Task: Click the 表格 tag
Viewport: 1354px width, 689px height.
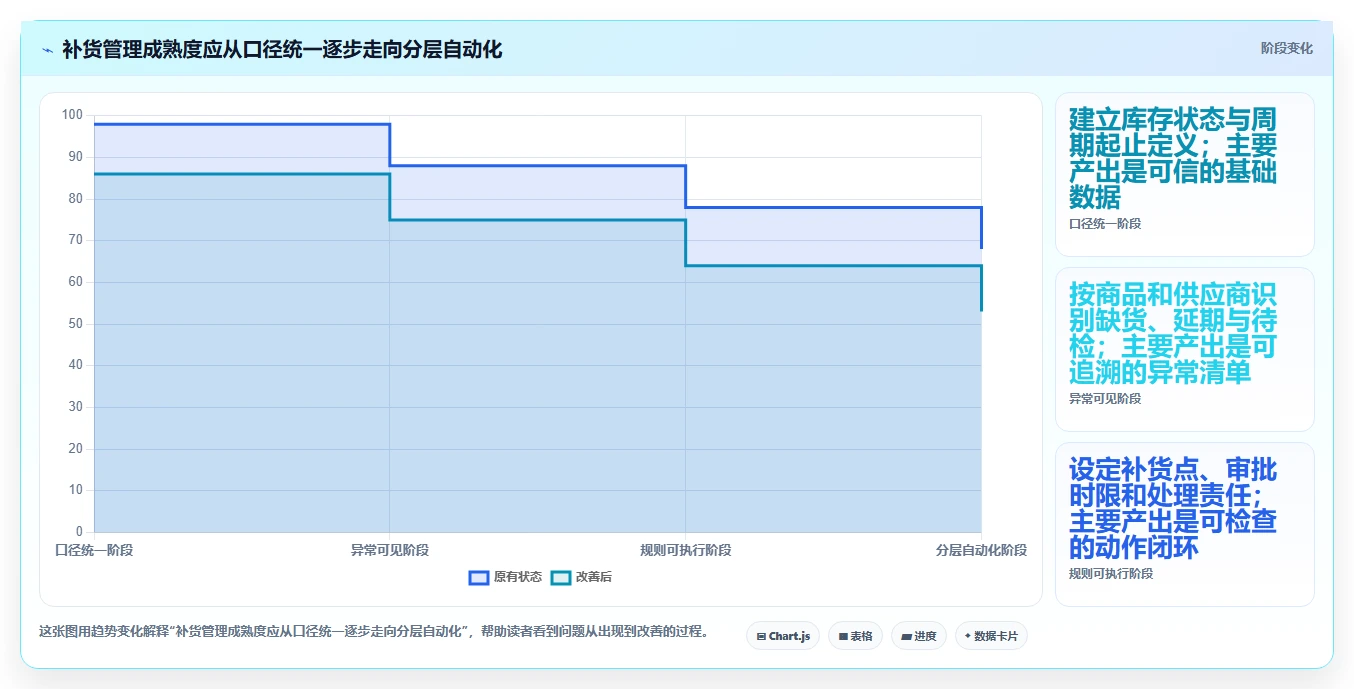Action: coord(855,636)
